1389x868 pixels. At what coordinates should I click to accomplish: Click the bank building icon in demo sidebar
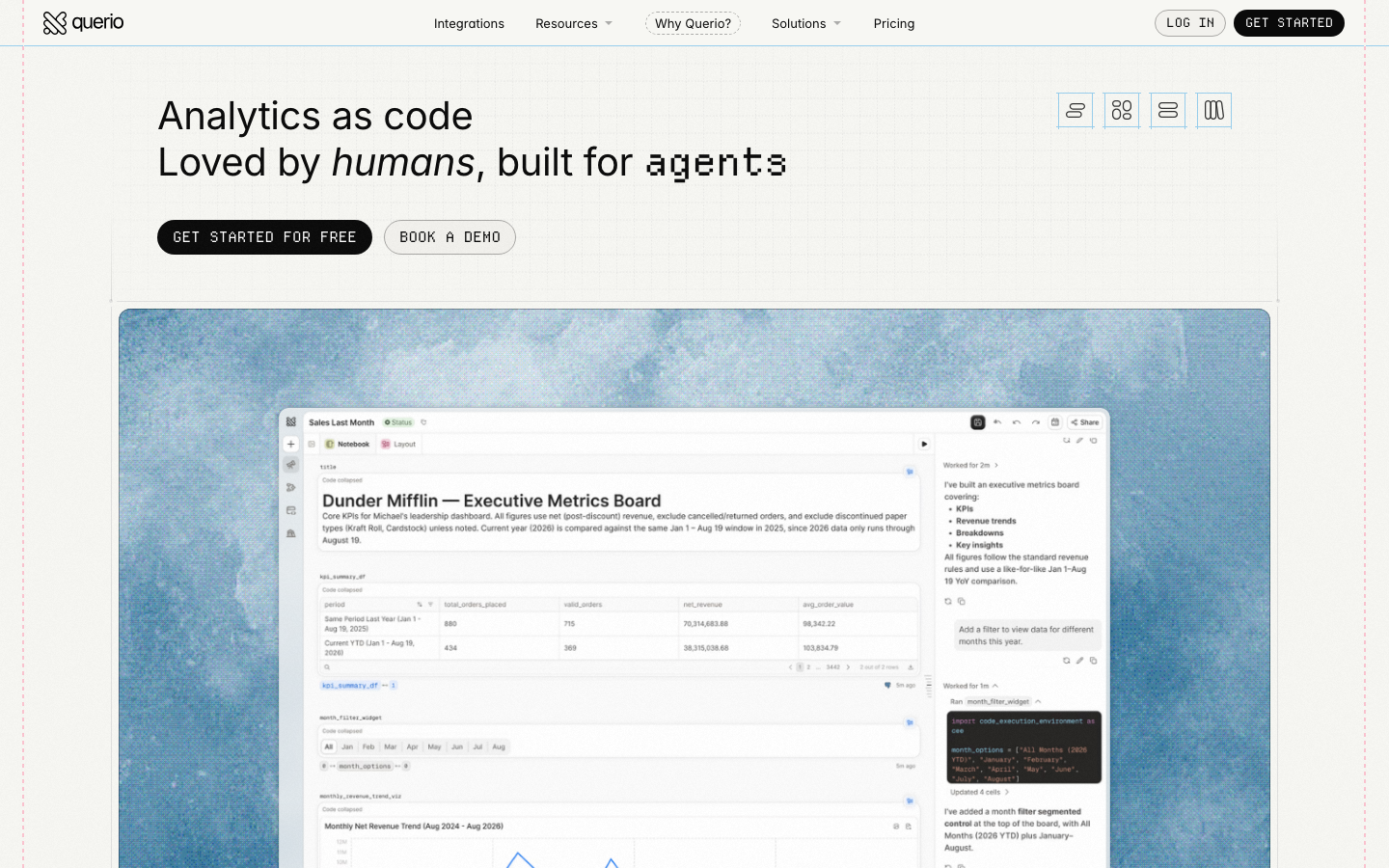click(x=290, y=533)
